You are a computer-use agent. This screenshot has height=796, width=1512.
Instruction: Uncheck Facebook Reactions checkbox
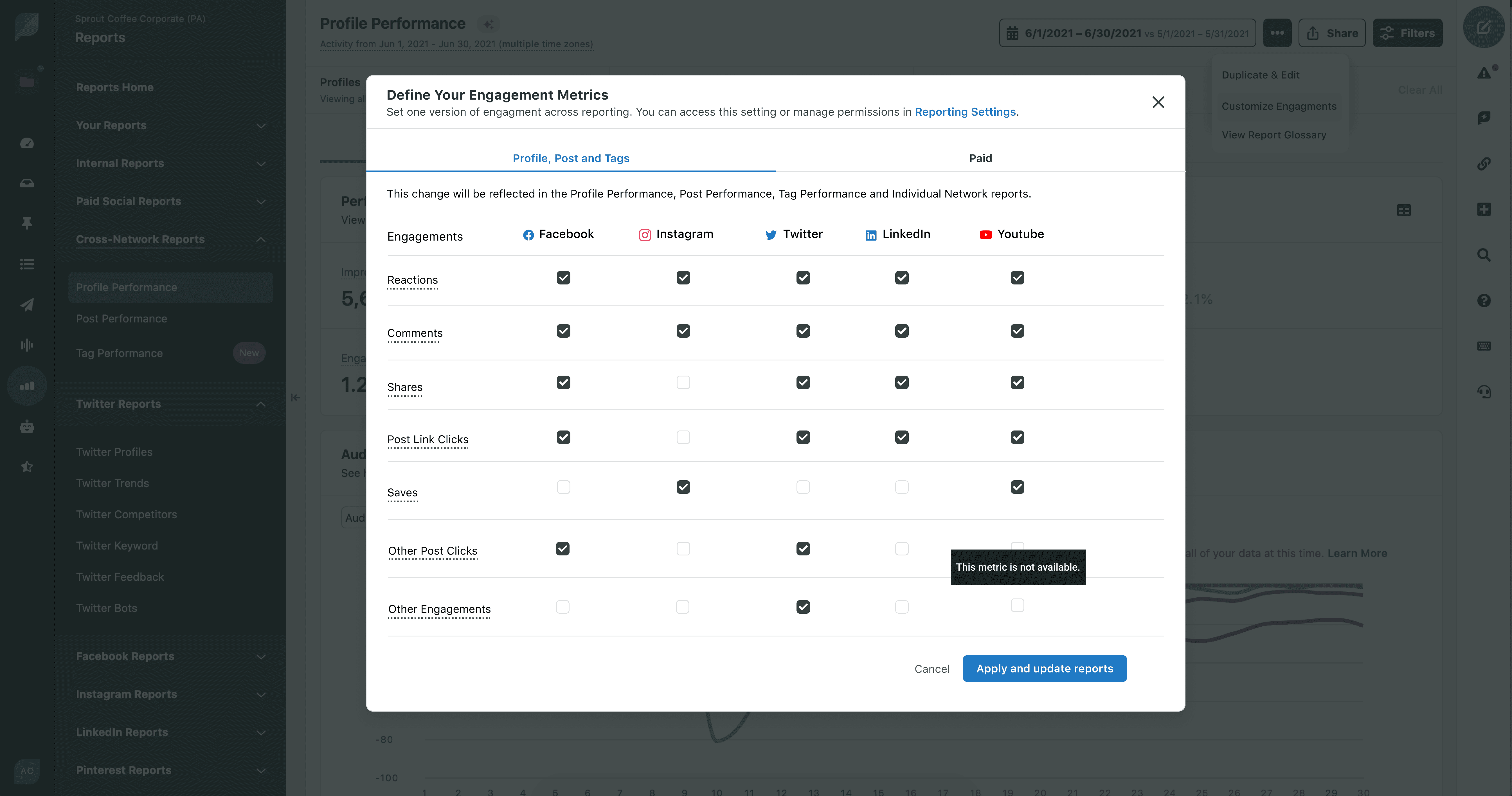(x=563, y=278)
